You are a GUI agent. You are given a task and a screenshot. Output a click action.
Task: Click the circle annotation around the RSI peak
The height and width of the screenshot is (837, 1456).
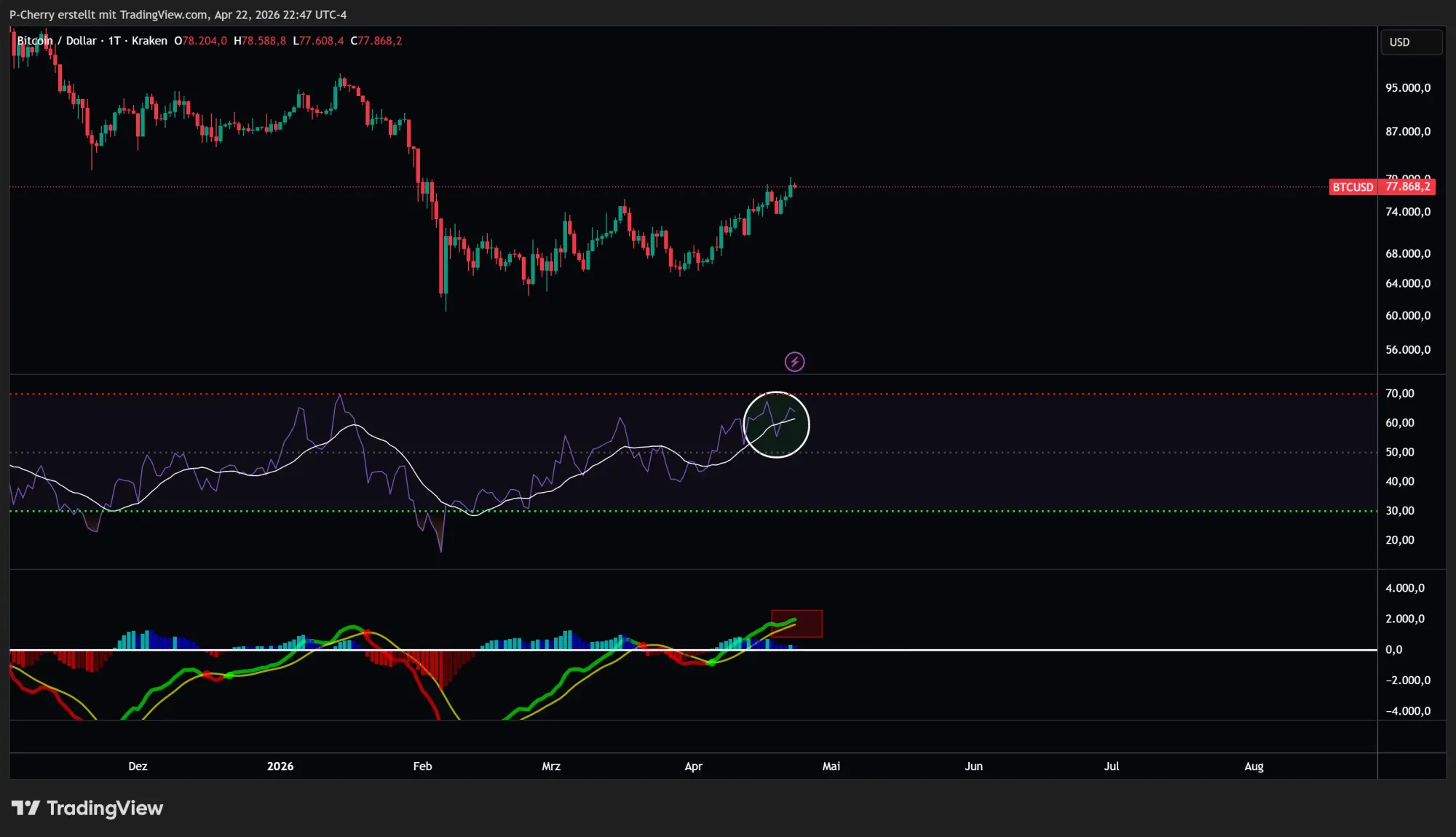pos(778,426)
